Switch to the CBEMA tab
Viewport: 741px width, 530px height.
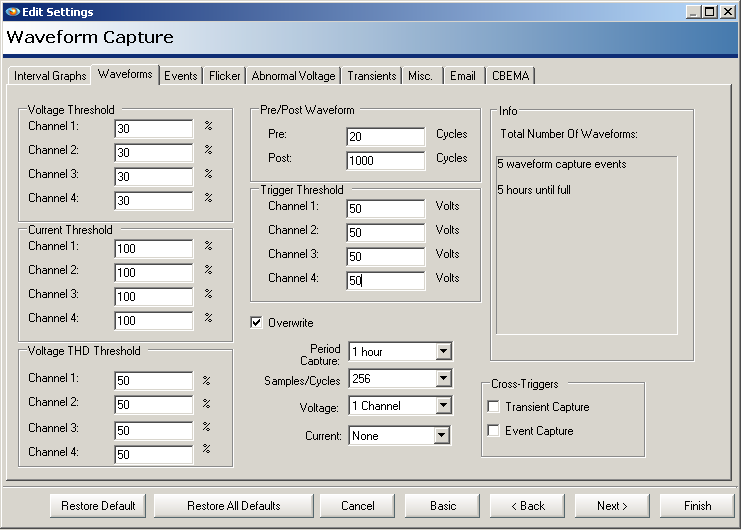(510, 76)
